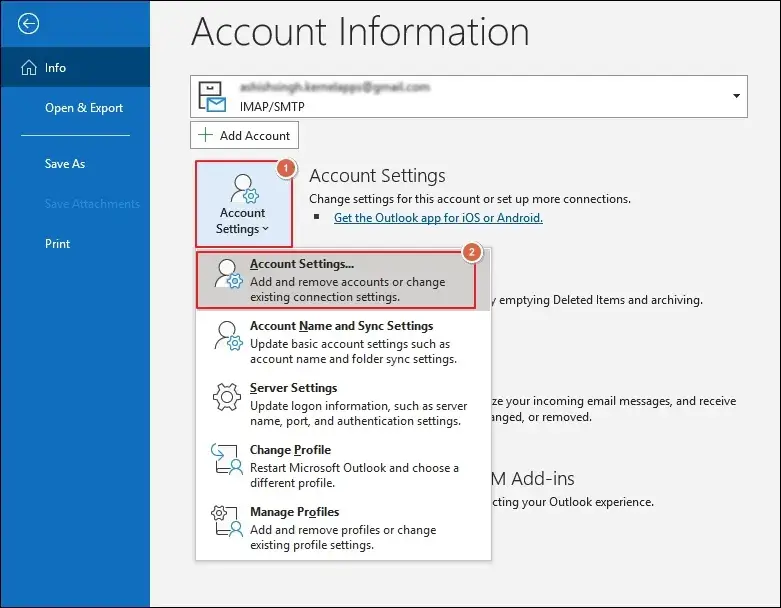Click the 'your Outlook experience' text
The width and height of the screenshot is (781, 608).
tap(587, 502)
